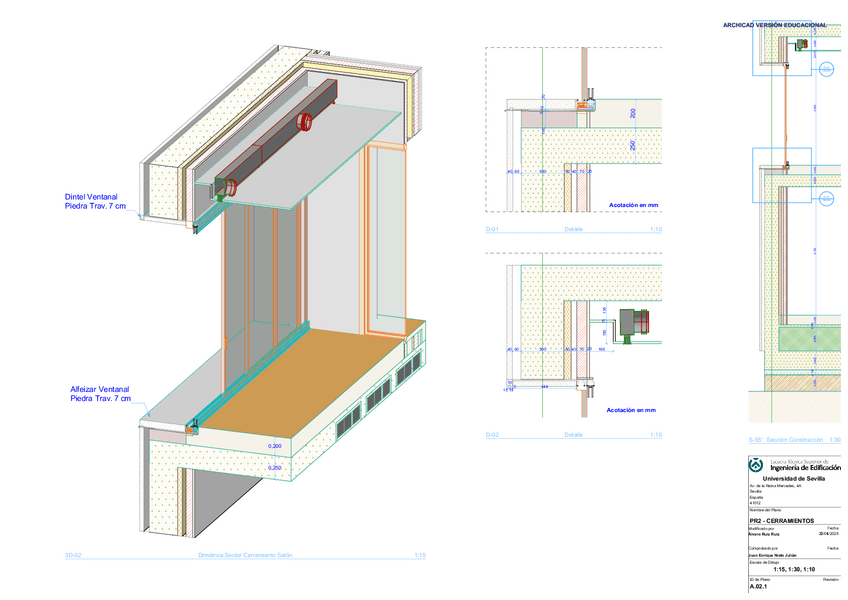This screenshot has width=848, height=600.
Task: Click the 0,250 dimension on axonometric slab
Action: 274,467
